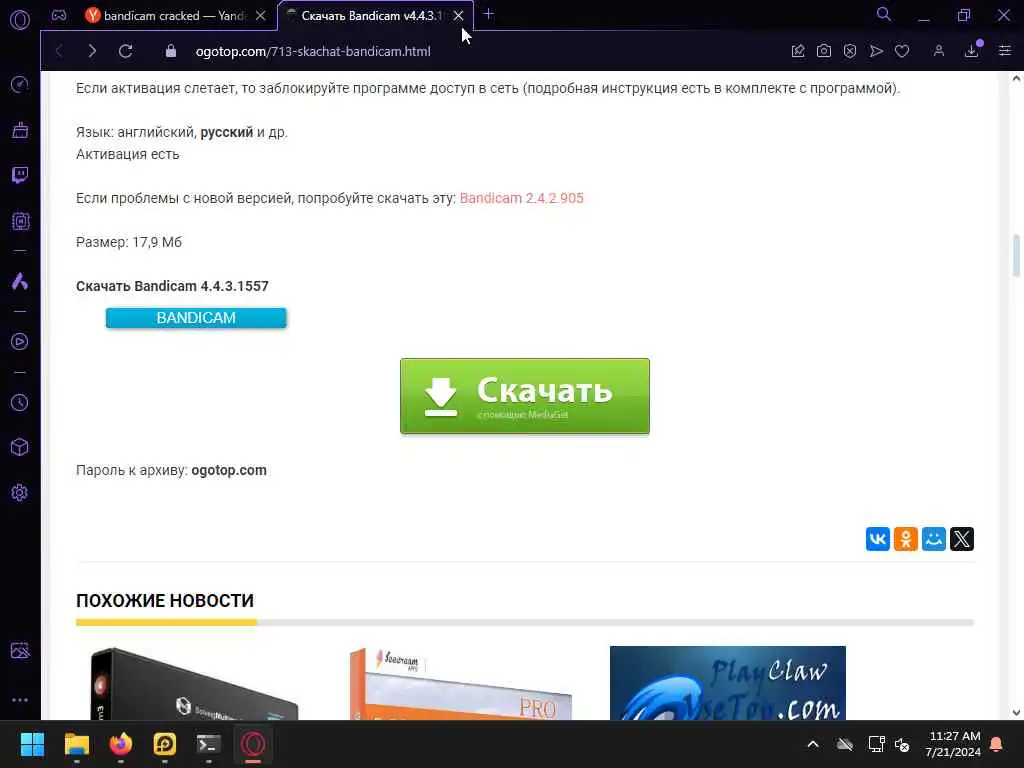
Task: Open the Opera menu logo
Action: (20, 20)
